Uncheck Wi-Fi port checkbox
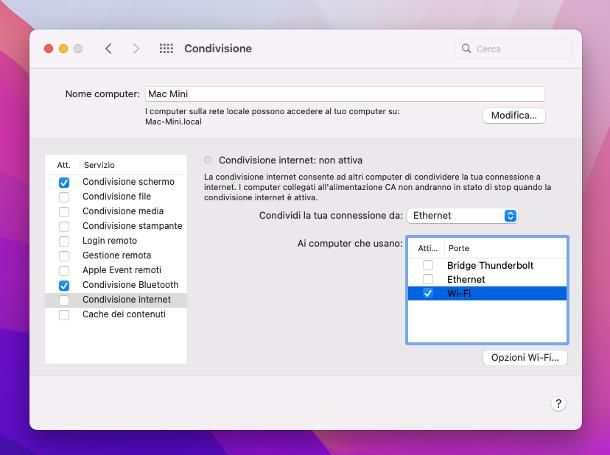Image resolution: width=610 pixels, height=455 pixels. 428,293
